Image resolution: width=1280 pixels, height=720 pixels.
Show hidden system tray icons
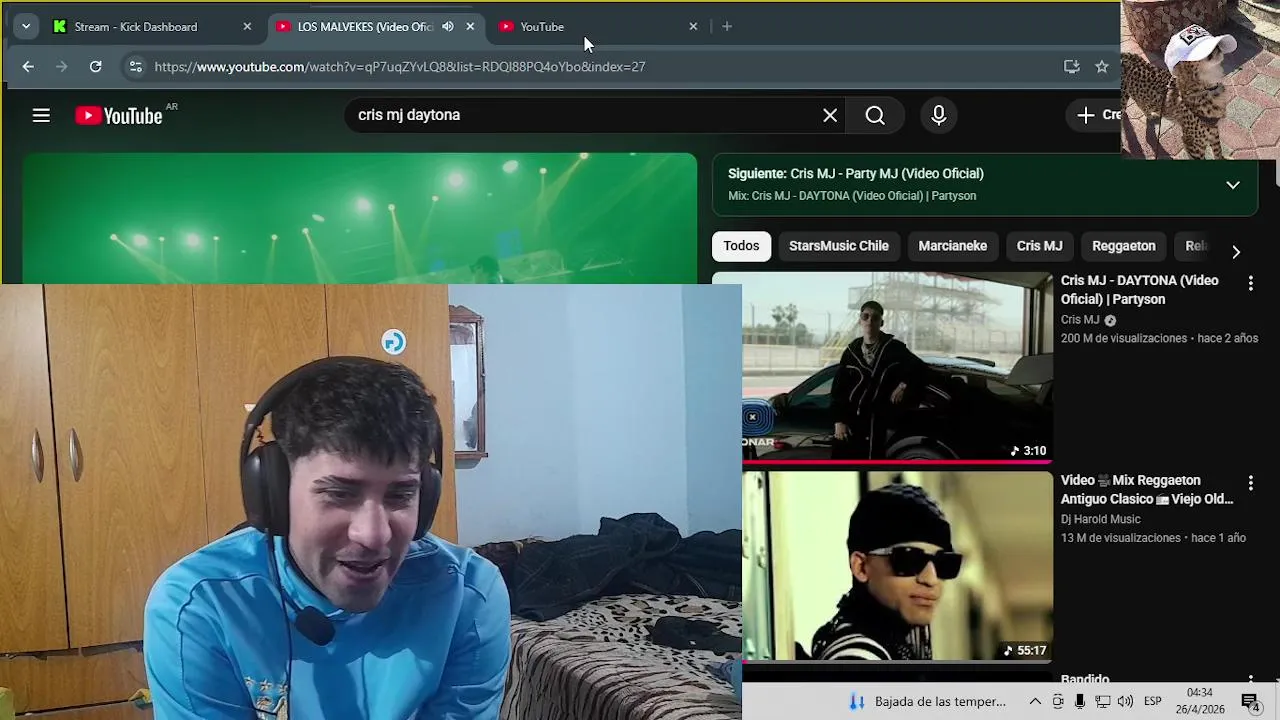point(1035,702)
